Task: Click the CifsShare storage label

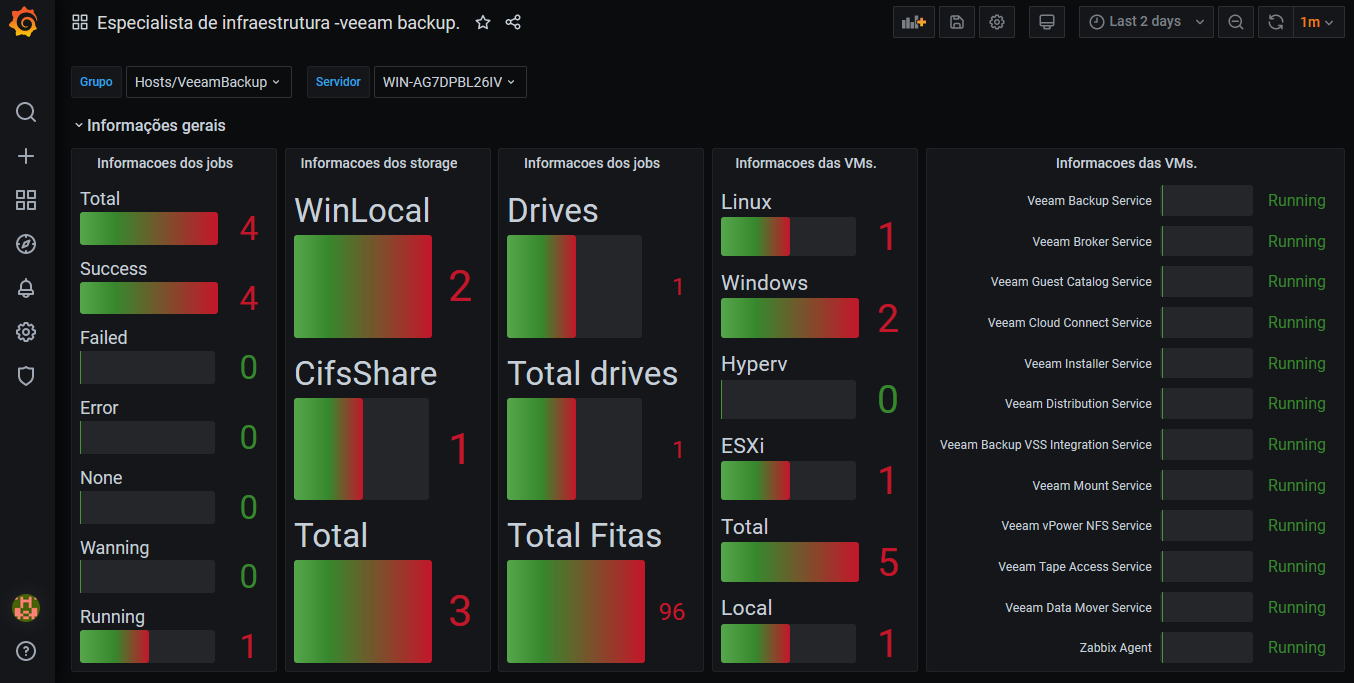Action: (366, 374)
